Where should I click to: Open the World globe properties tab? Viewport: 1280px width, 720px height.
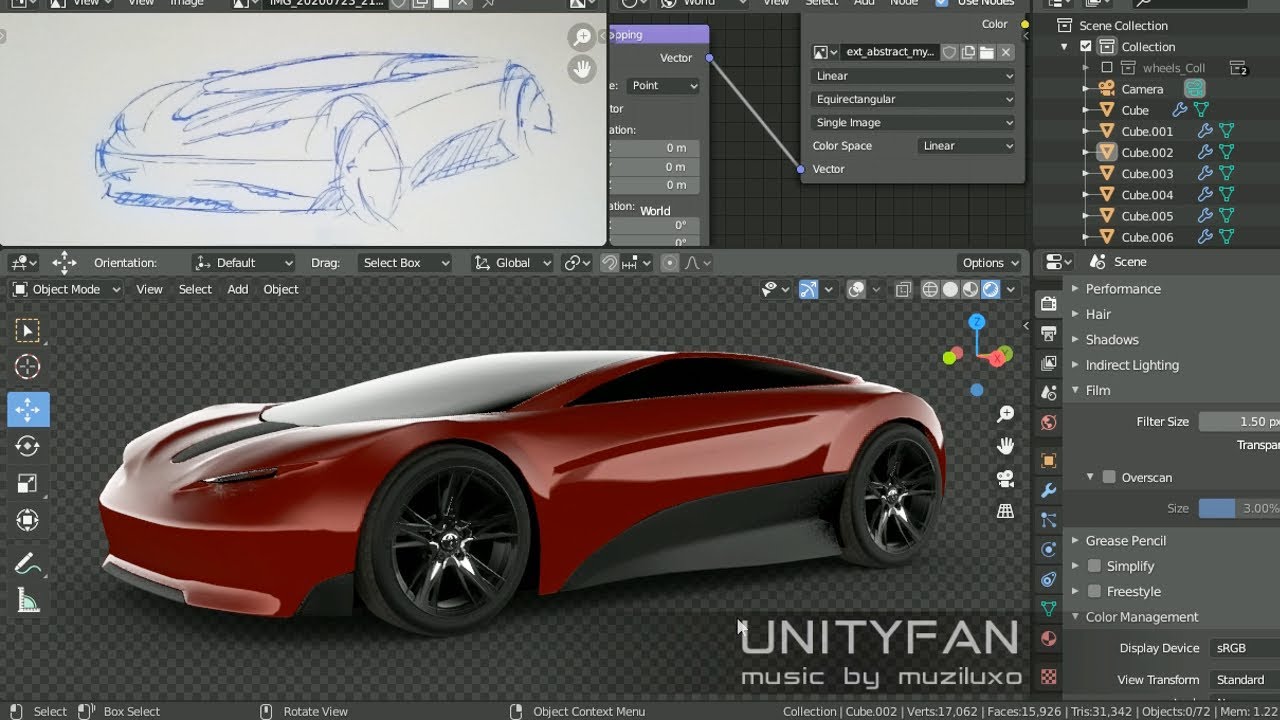tap(1048, 422)
